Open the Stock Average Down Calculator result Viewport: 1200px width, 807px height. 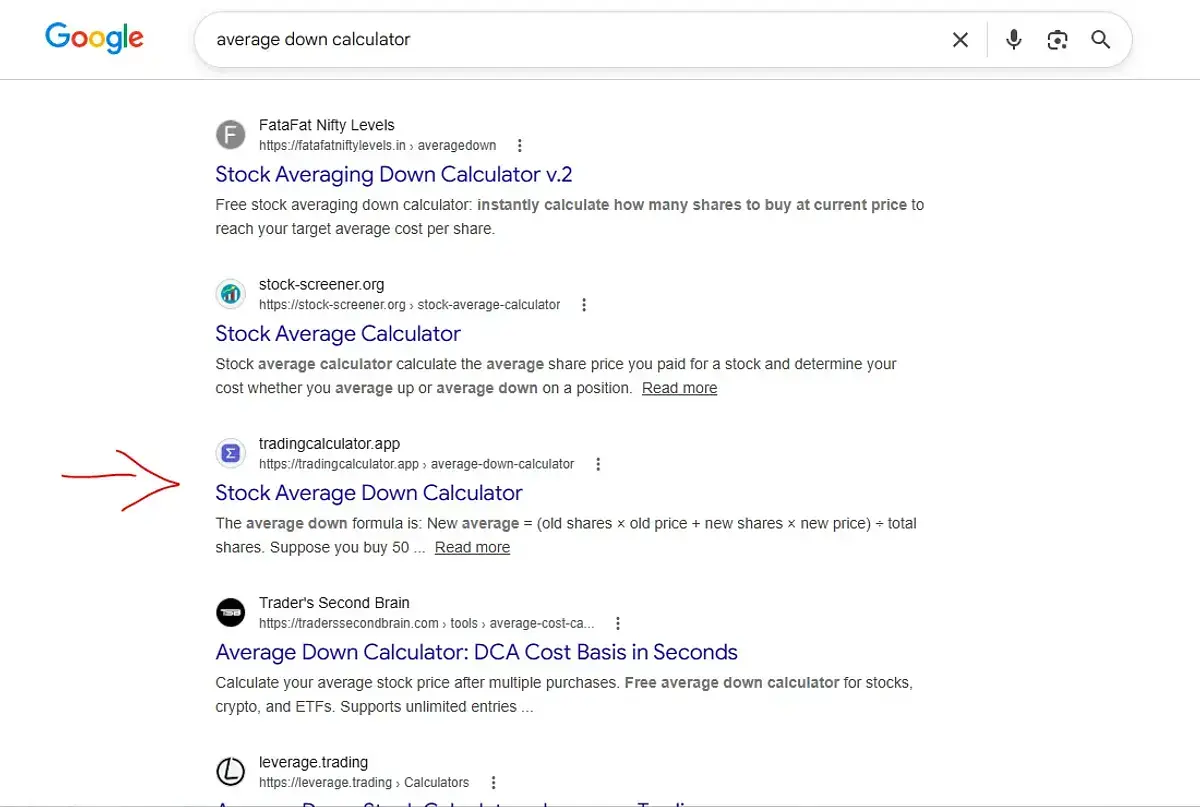[369, 493]
